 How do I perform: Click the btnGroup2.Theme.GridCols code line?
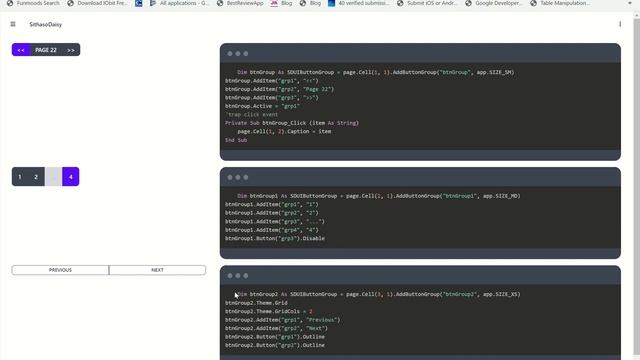[269, 311]
